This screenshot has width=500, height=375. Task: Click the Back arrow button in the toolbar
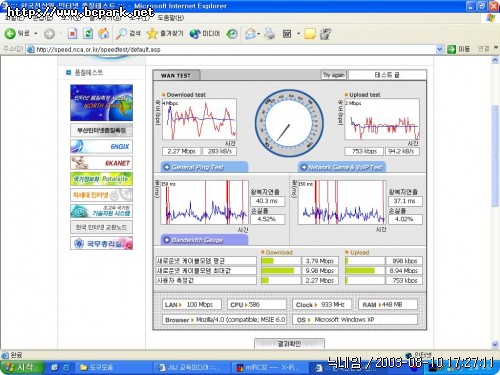[x=10, y=33]
